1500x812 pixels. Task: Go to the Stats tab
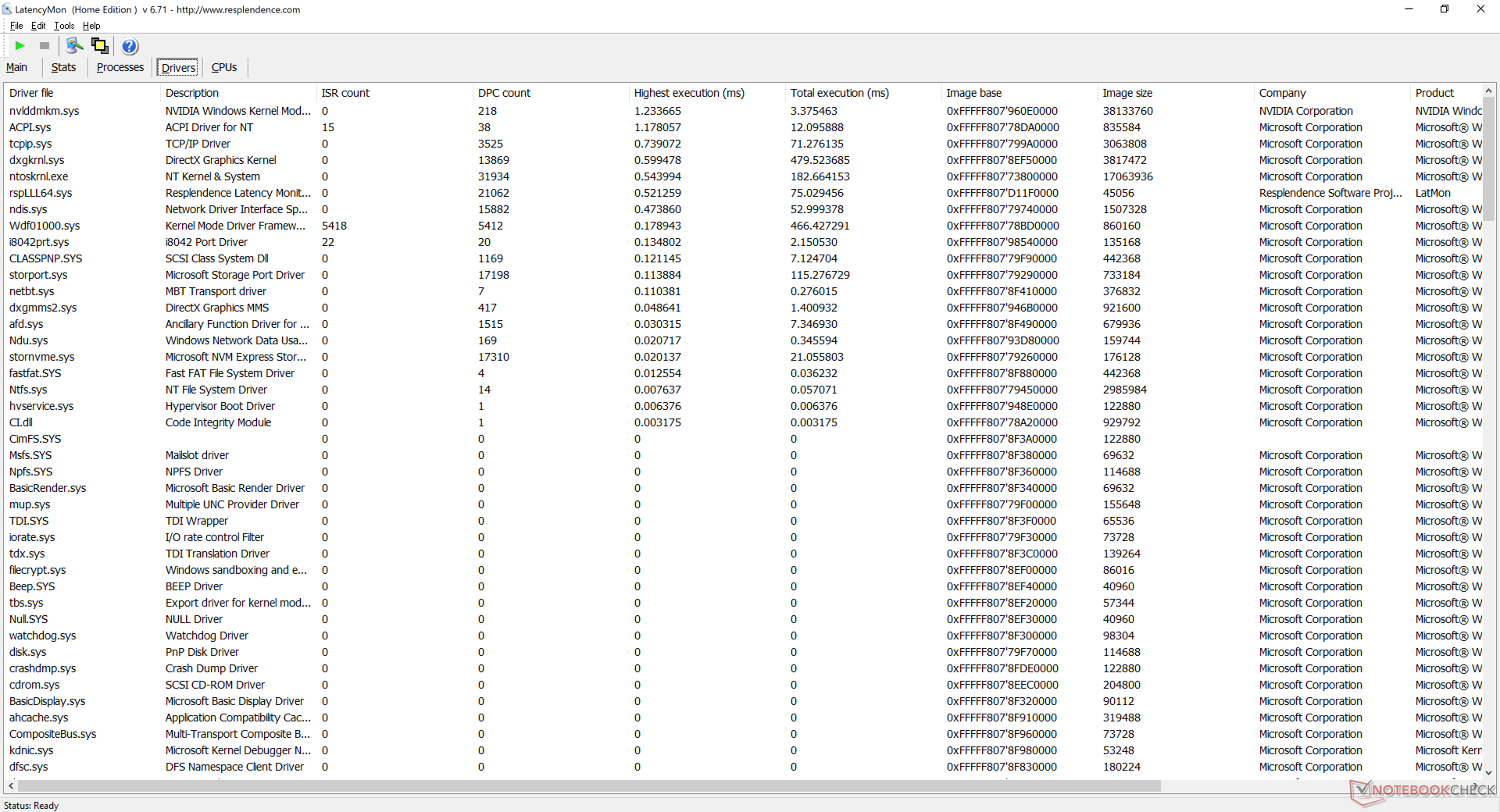pos(63,68)
